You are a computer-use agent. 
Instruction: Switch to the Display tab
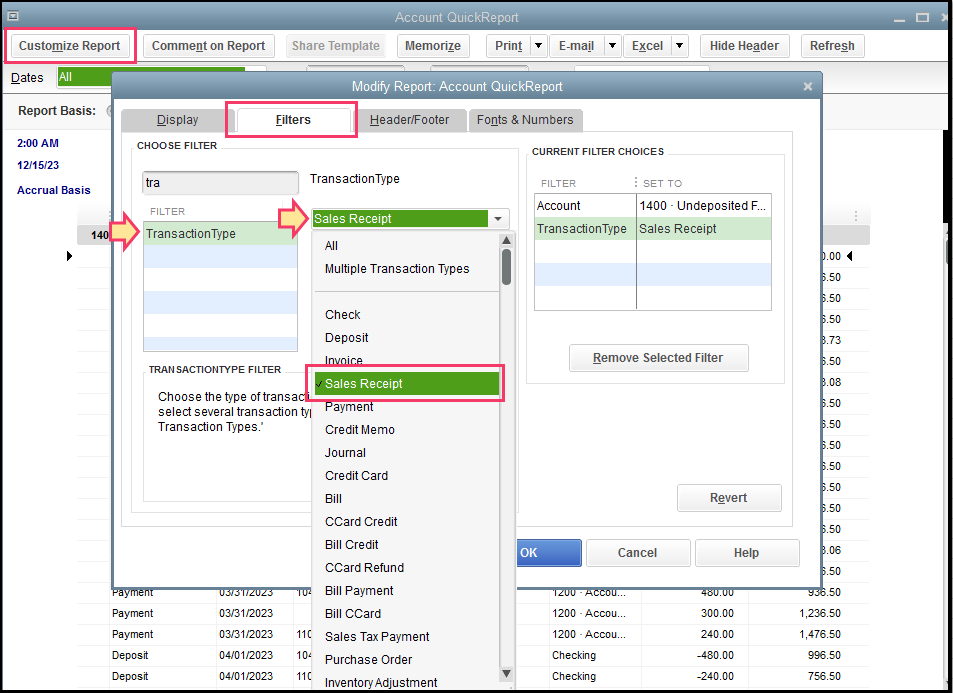click(177, 120)
